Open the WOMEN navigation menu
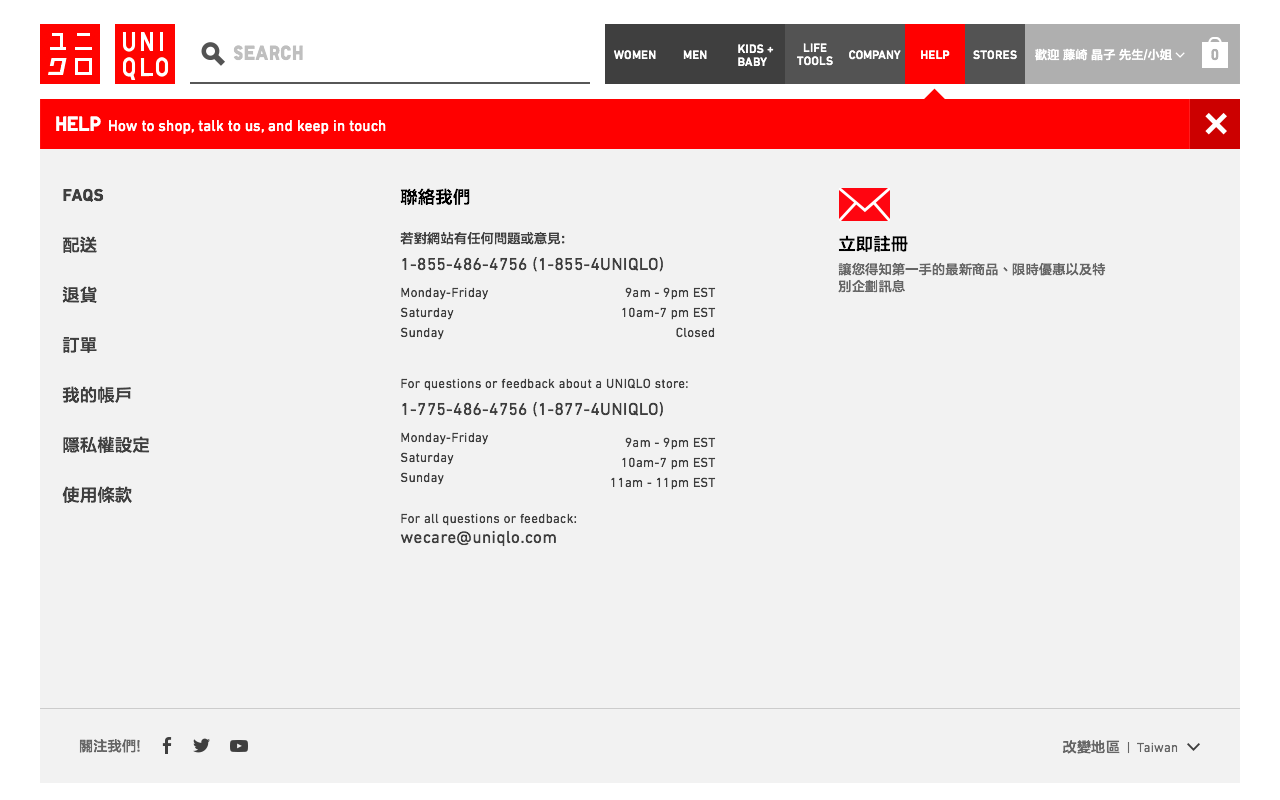 tap(635, 55)
